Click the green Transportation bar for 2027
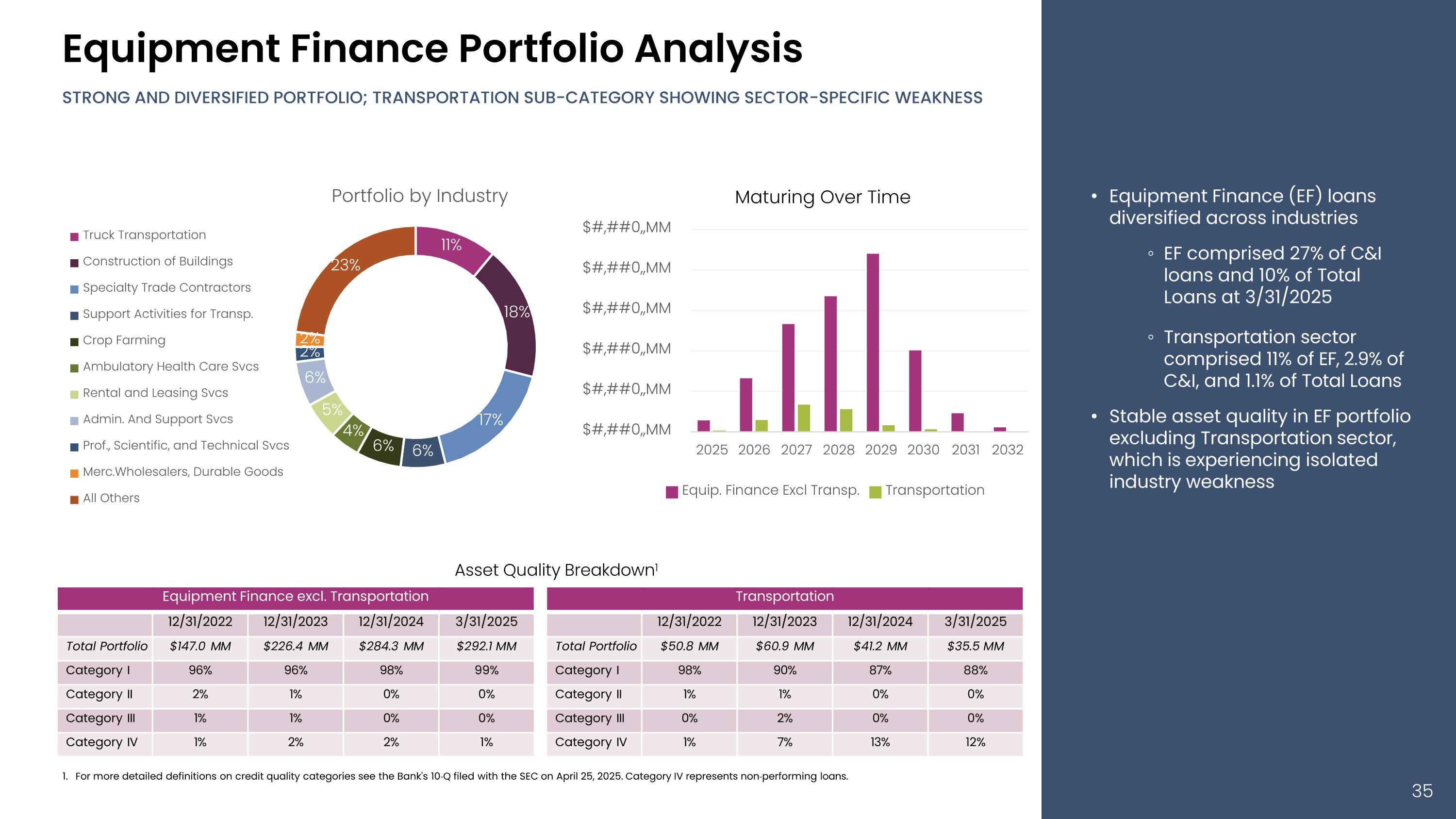Image resolution: width=1456 pixels, height=819 pixels. tap(803, 418)
